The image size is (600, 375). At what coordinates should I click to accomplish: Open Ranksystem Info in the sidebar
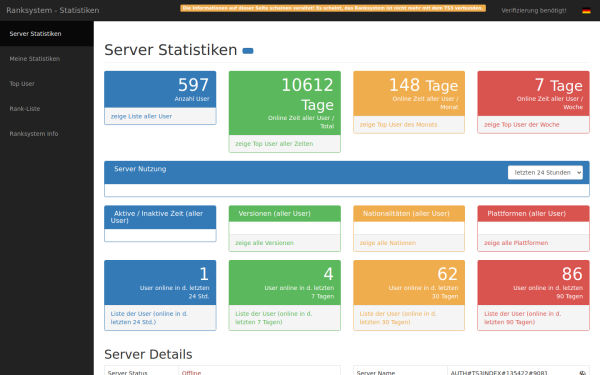[x=47, y=134]
